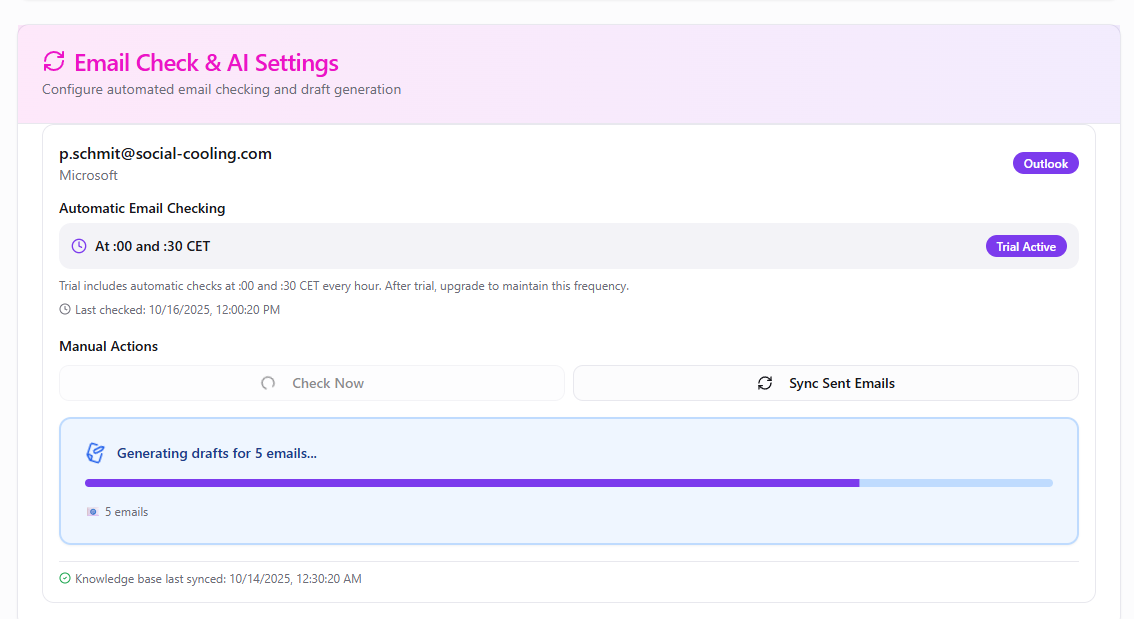
Task: Click the Knowledge base last synced text
Action: [218, 578]
